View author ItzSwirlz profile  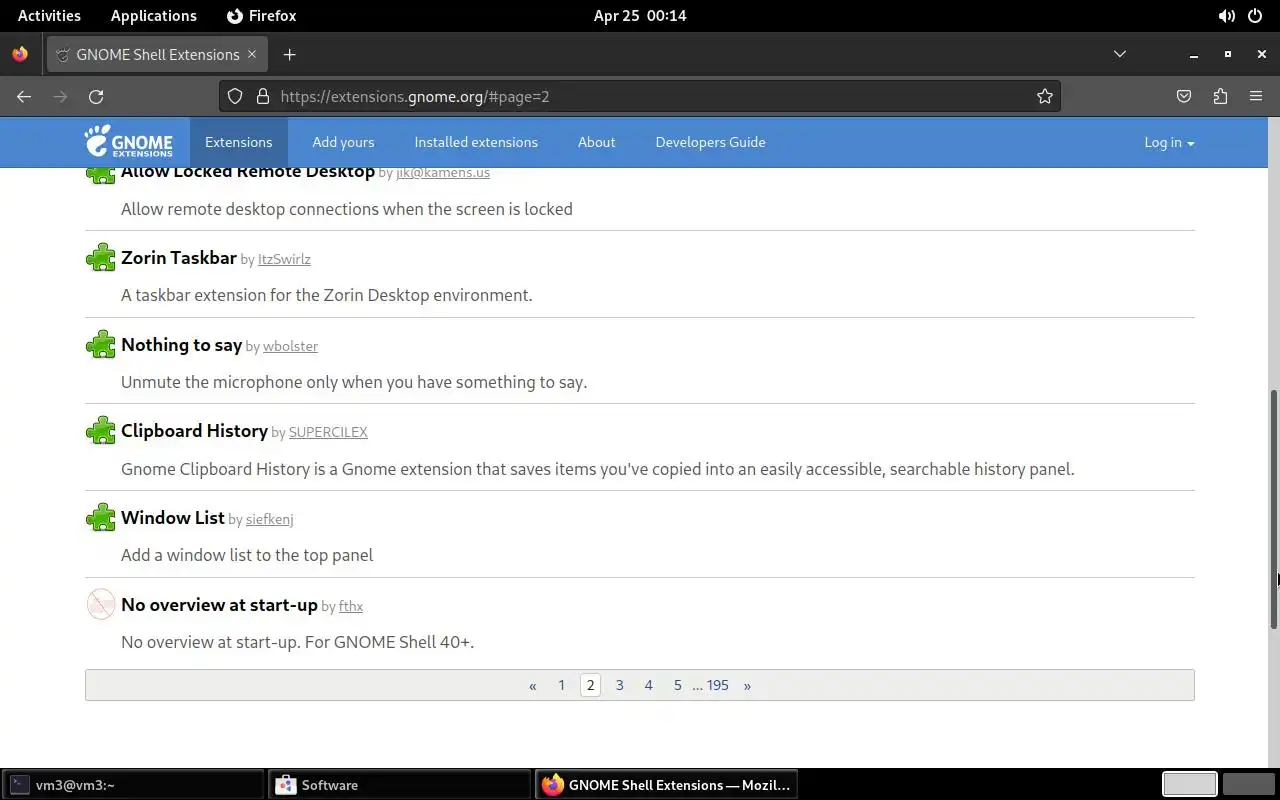point(284,259)
